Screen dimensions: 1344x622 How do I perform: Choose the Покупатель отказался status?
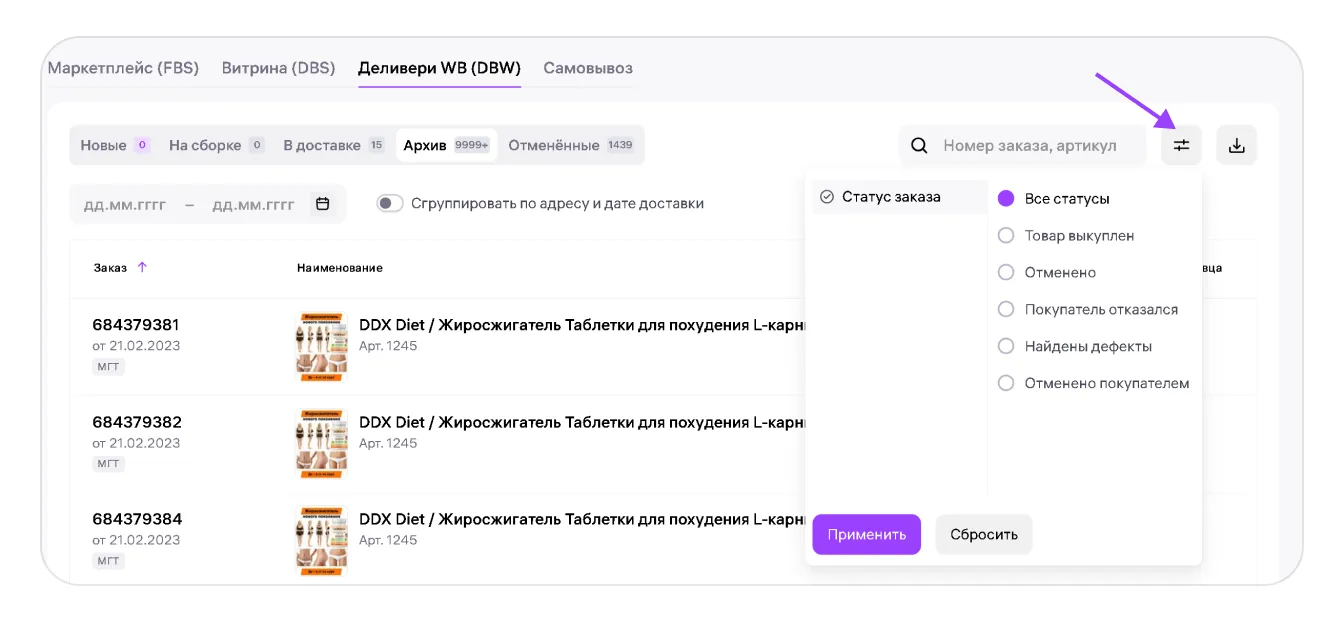coord(1006,310)
